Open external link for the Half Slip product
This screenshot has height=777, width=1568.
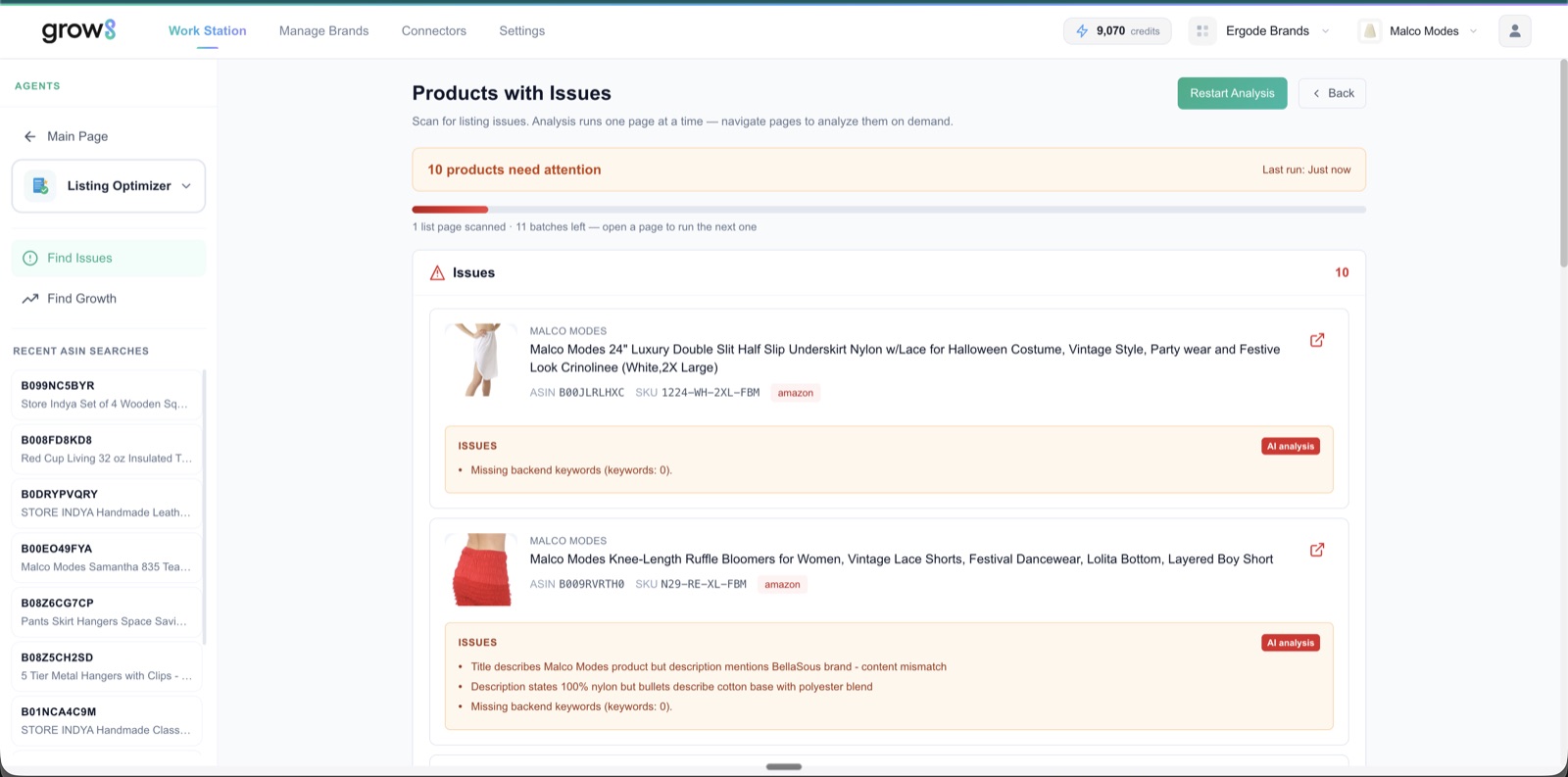click(x=1317, y=340)
